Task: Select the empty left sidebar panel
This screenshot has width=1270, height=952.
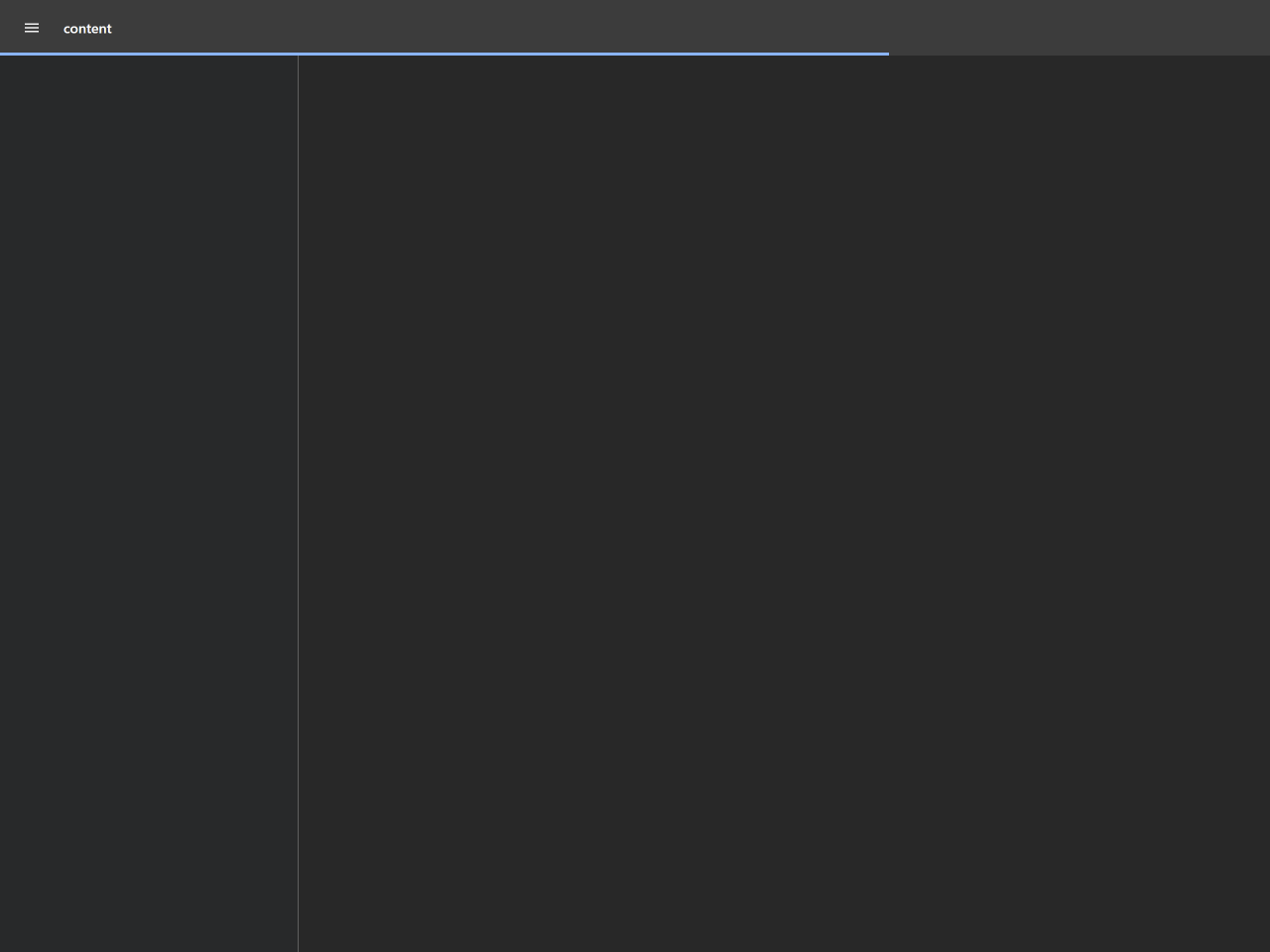Action: pos(149,504)
